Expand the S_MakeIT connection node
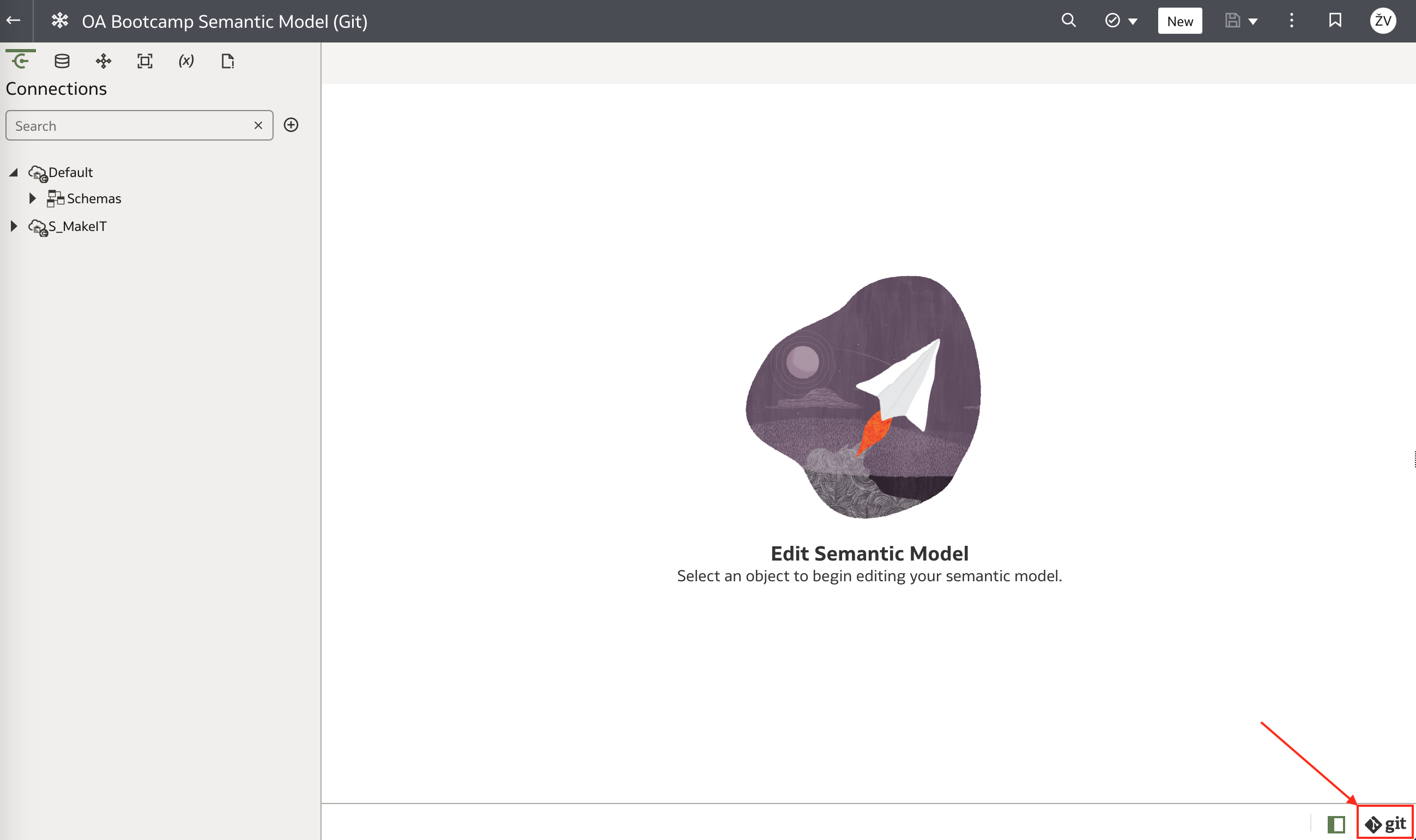 [13, 225]
